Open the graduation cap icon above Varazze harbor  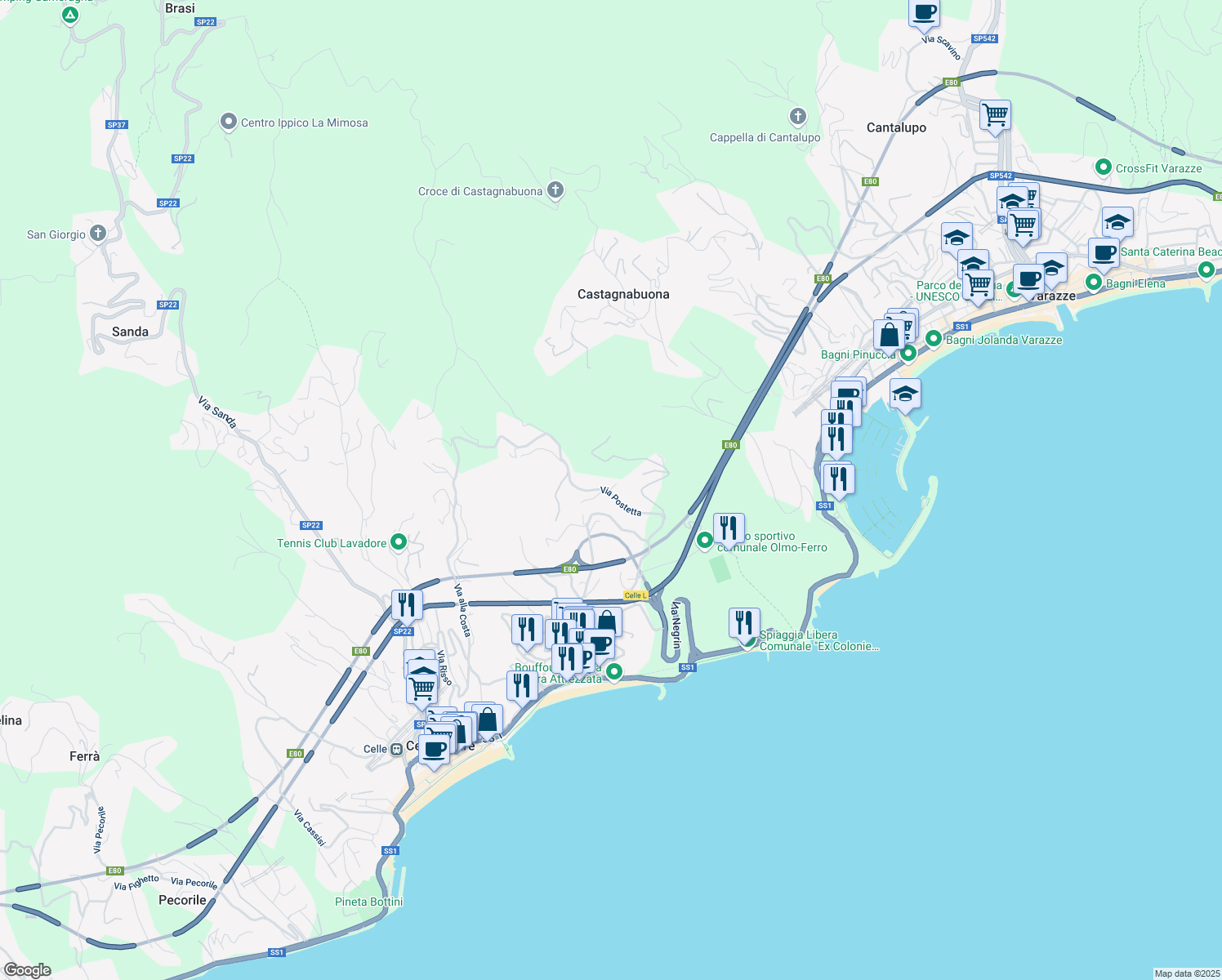click(x=905, y=392)
